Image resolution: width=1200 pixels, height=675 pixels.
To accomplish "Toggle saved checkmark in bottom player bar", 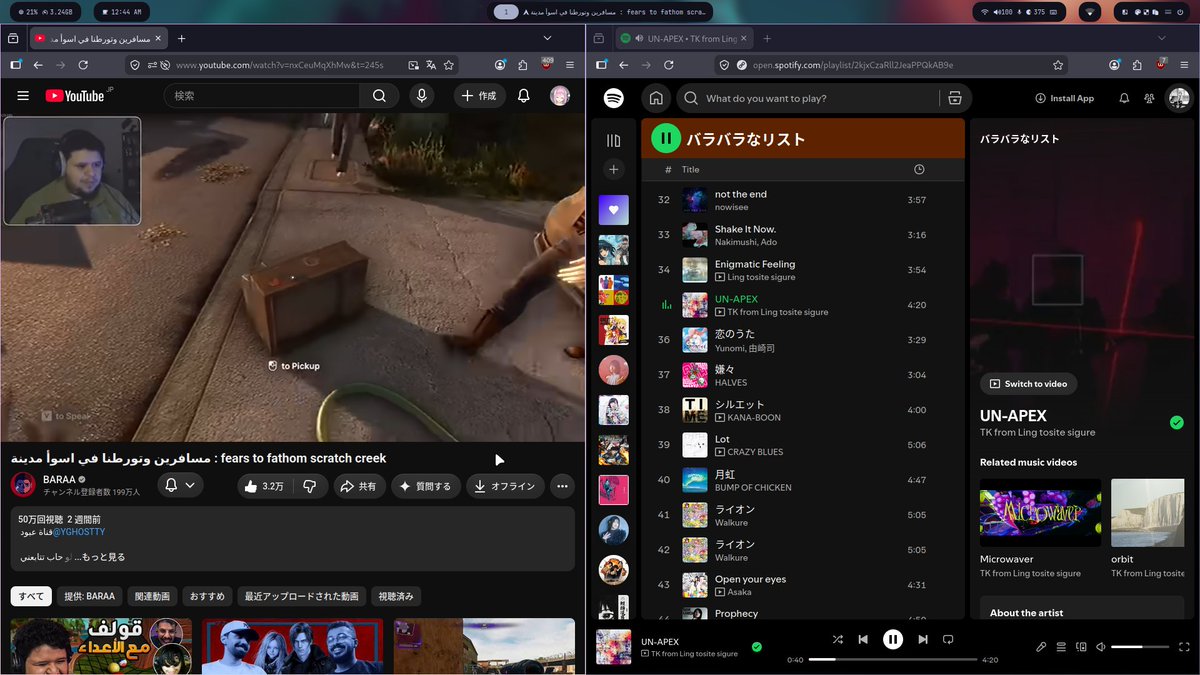I will pos(756,647).
